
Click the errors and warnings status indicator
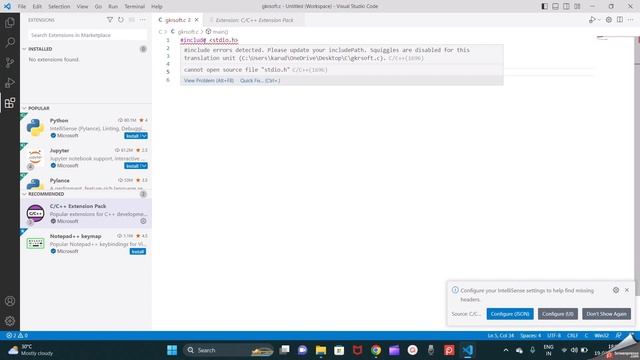(17, 336)
